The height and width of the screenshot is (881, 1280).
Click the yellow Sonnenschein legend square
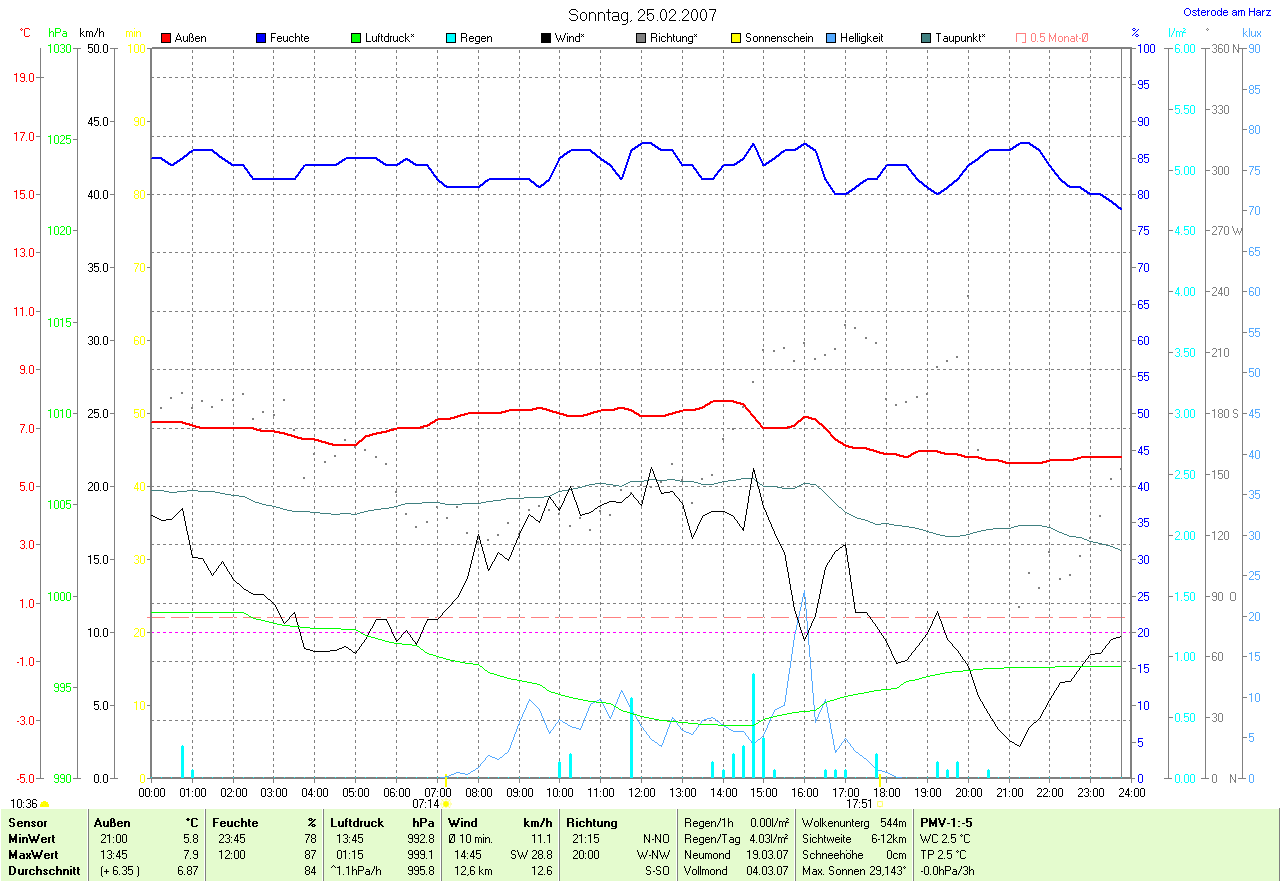[736, 38]
